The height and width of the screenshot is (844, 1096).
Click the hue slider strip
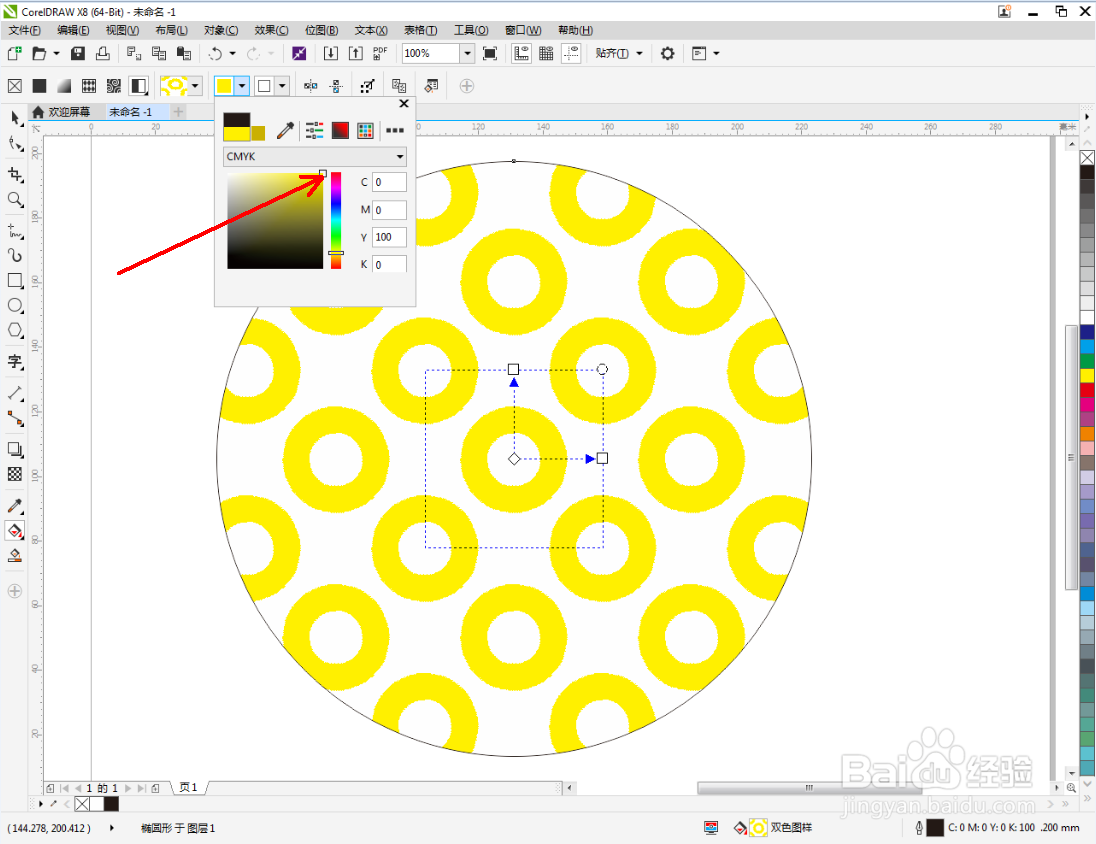coord(336,220)
